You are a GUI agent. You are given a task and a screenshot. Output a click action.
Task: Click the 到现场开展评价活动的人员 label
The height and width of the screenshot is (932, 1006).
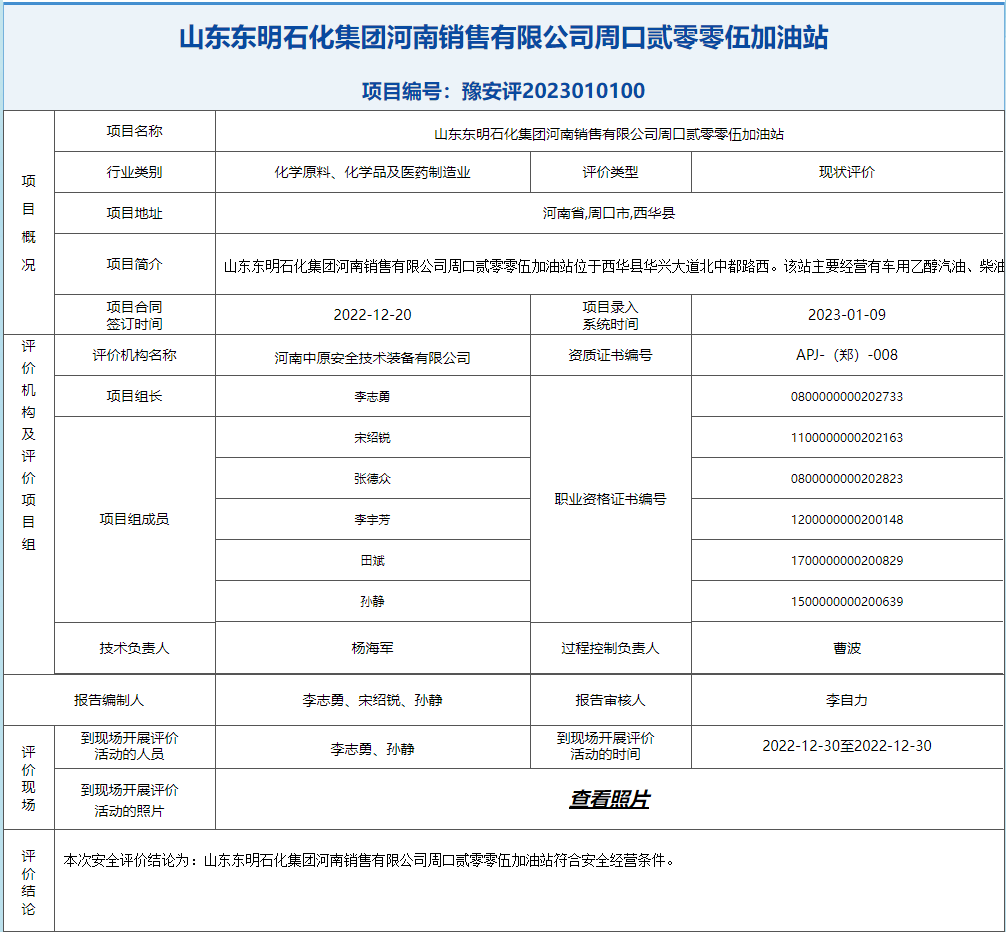129,746
